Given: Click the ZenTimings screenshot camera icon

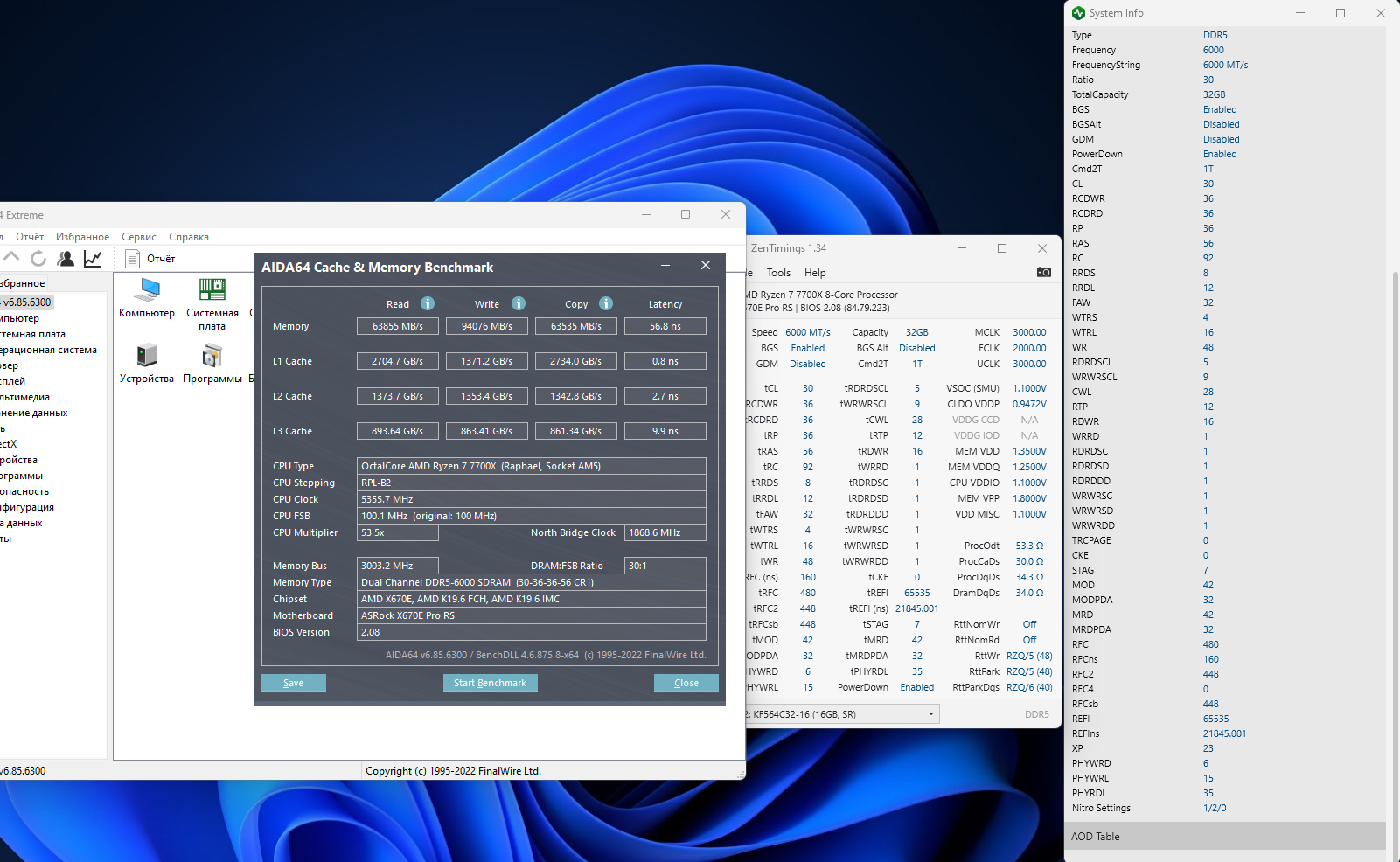Looking at the screenshot, I should click(1043, 272).
